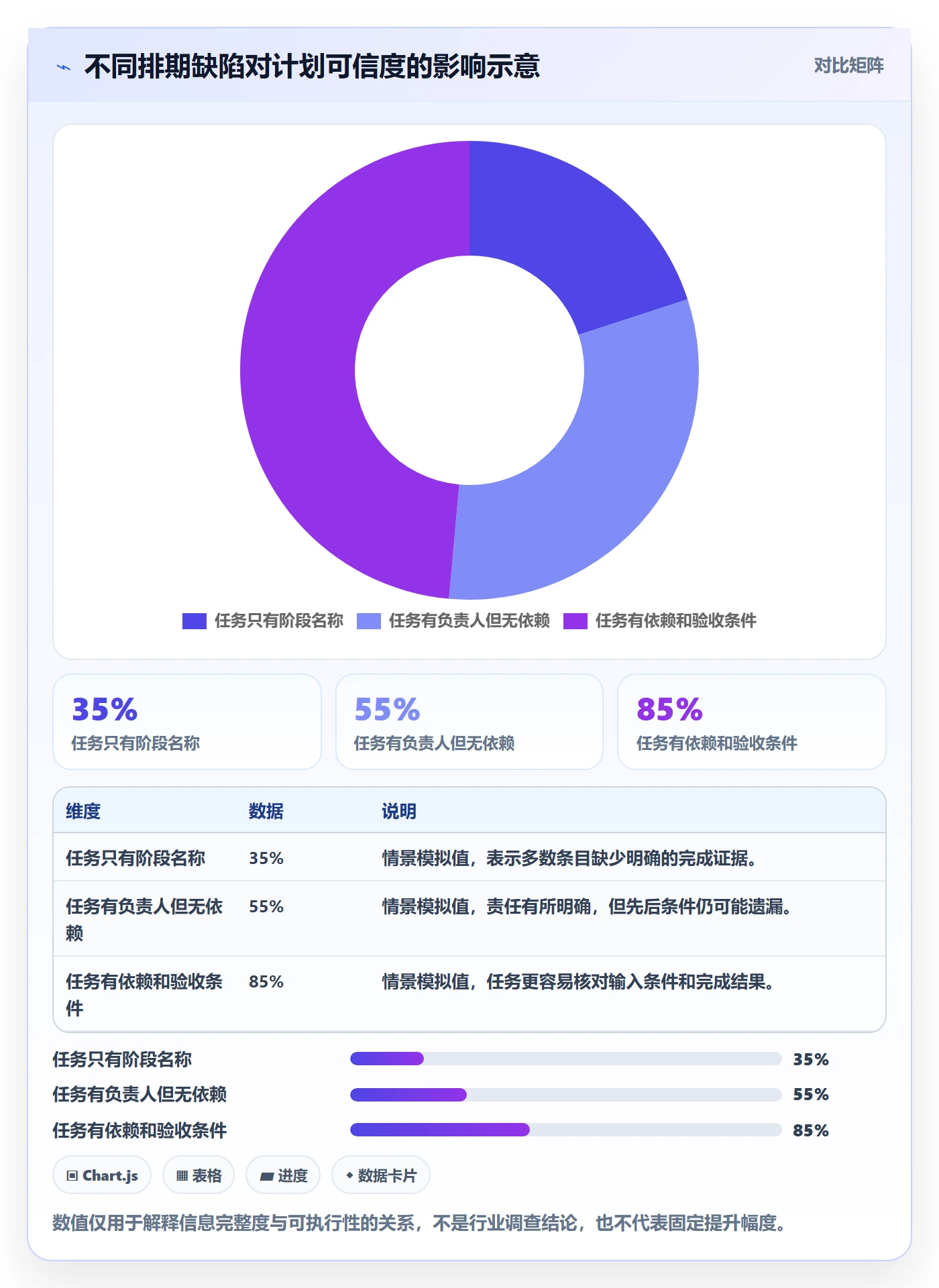Click legend text 任务只有阶段名称
939x1288 pixels.
coord(279,621)
